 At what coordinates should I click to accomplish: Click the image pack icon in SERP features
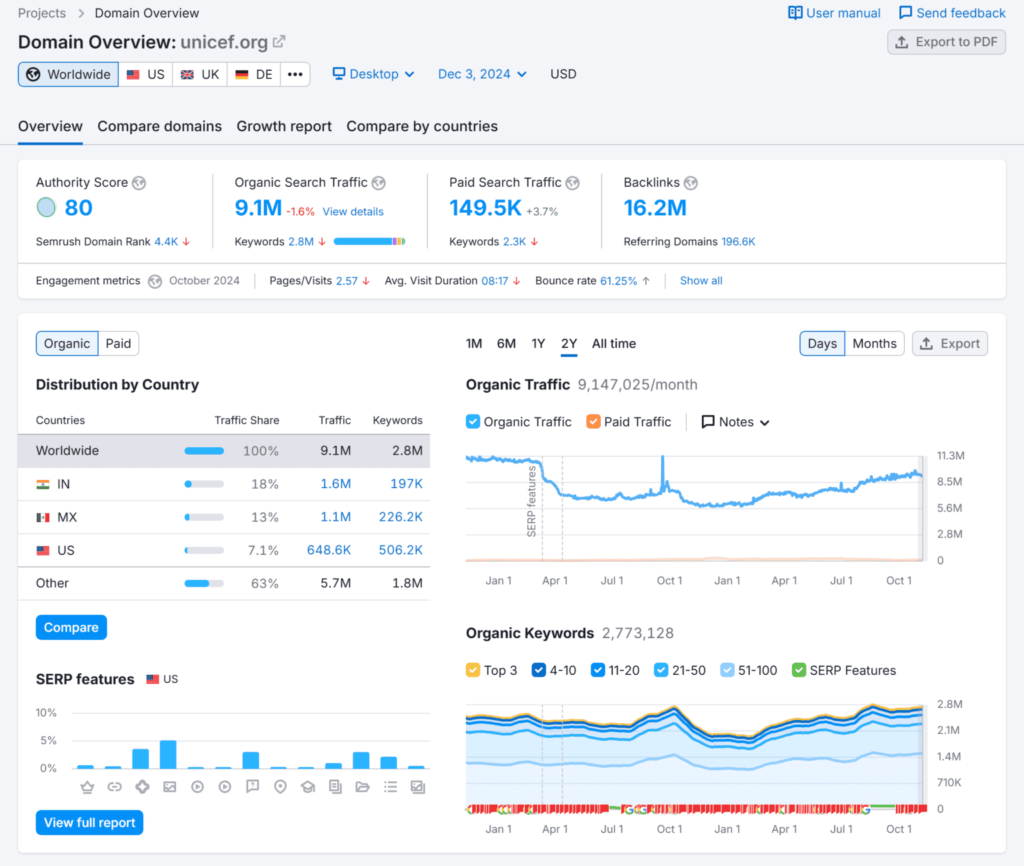pyautogui.click(x=170, y=787)
